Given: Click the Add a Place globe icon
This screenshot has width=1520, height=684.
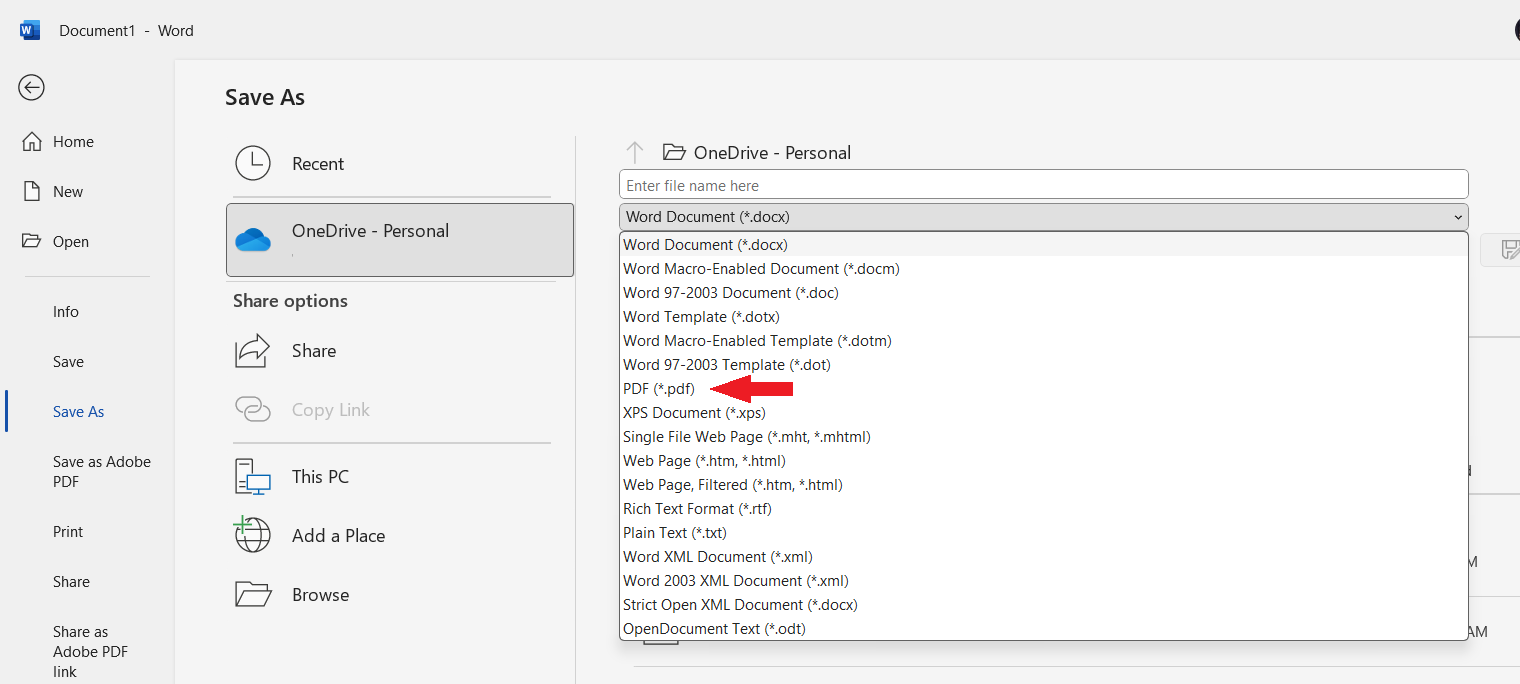Looking at the screenshot, I should pyautogui.click(x=252, y=535).
